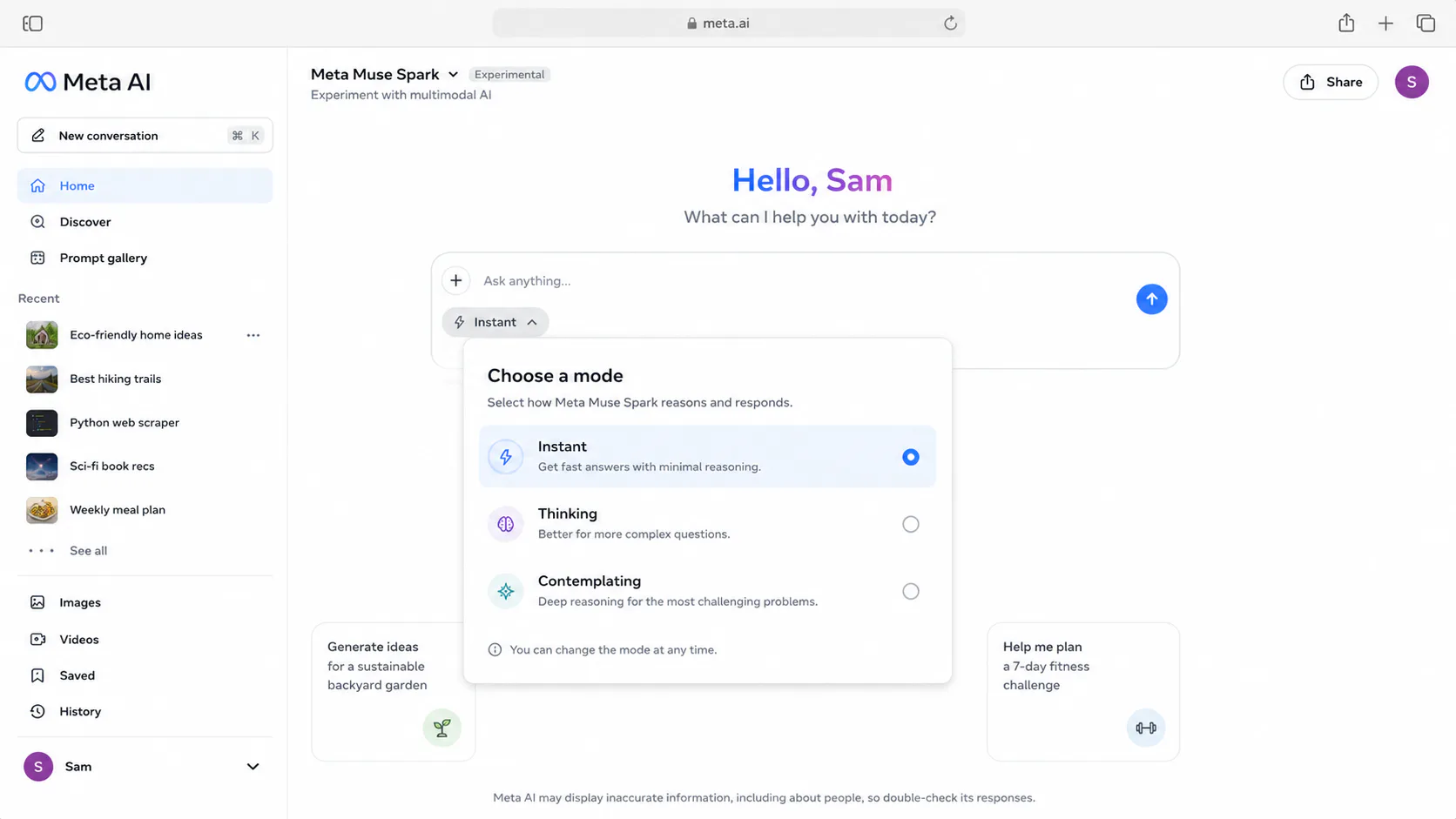Open the browser share icon

(1346, 23)
